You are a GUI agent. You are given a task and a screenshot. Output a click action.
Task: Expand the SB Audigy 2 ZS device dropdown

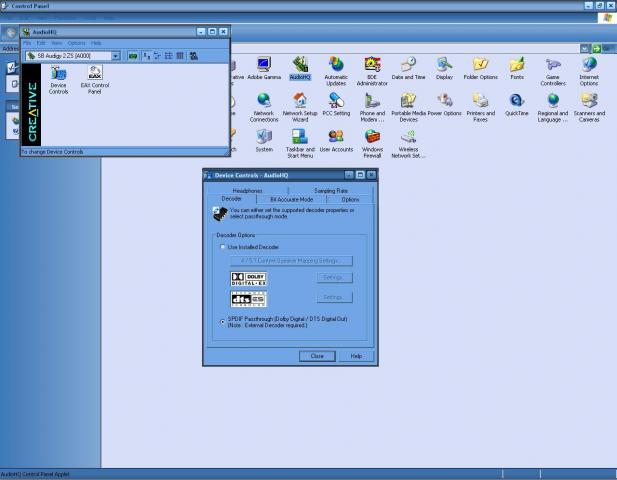point(115,56)
